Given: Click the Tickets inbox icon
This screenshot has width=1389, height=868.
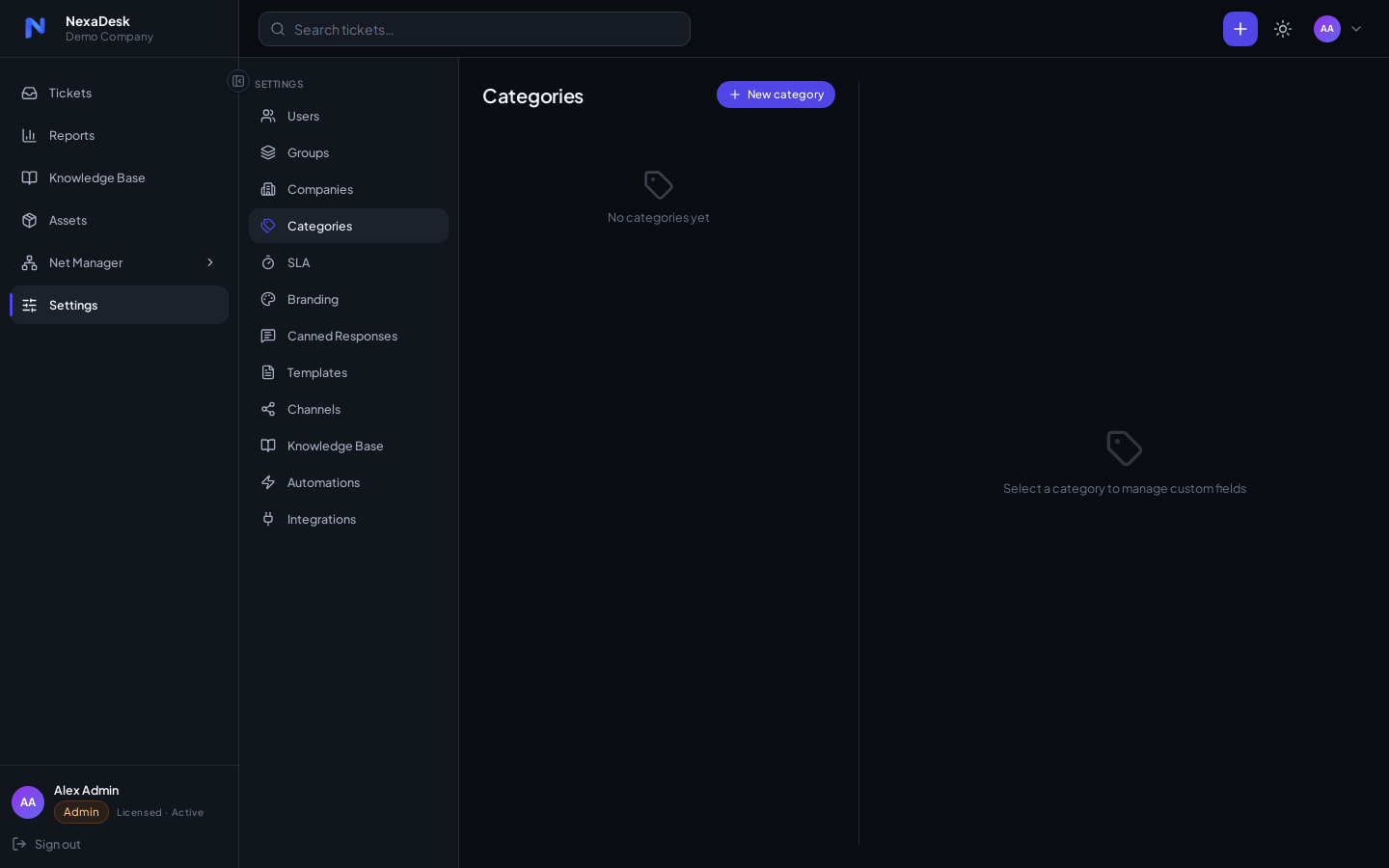Looking at the screenshot, I should (x=30, y=93).
